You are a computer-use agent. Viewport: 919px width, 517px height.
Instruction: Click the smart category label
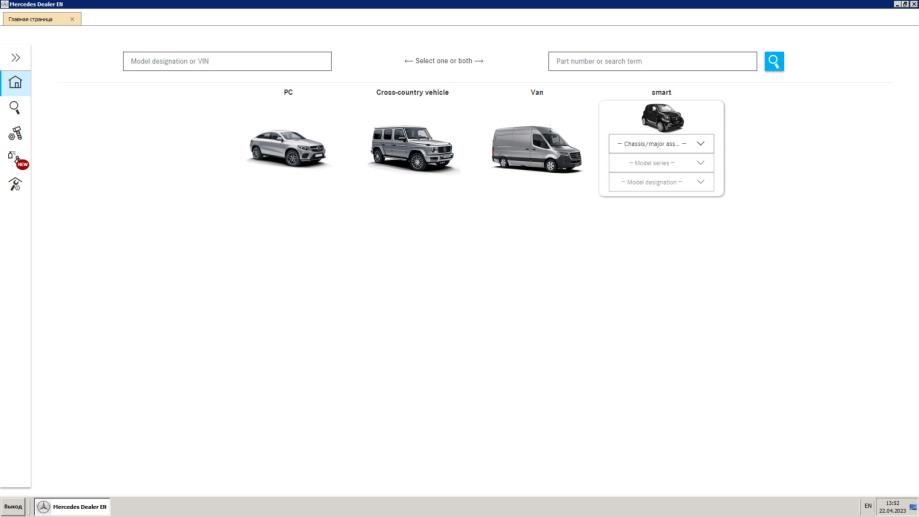pos(661,93)
